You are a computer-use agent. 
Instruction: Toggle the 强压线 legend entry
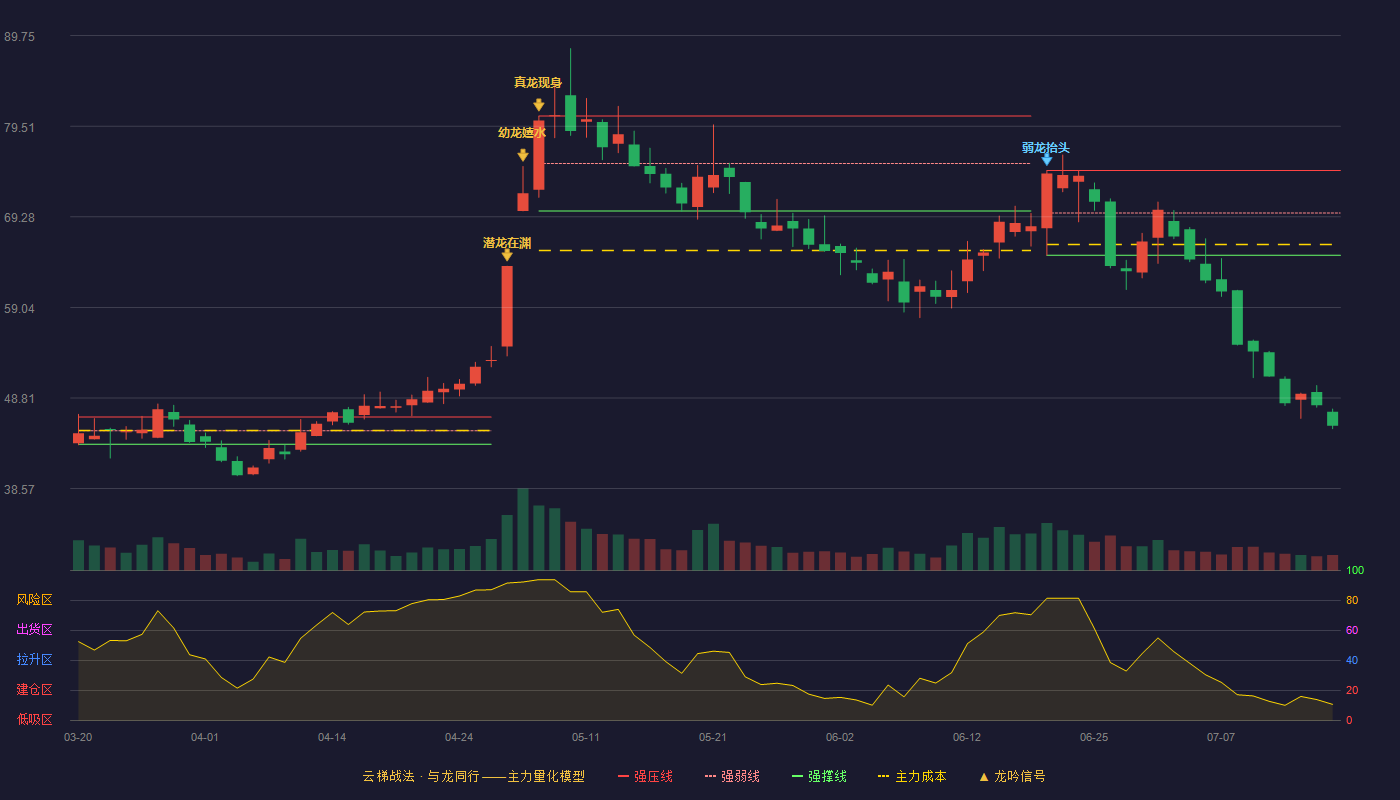click(x=645, y=776)
